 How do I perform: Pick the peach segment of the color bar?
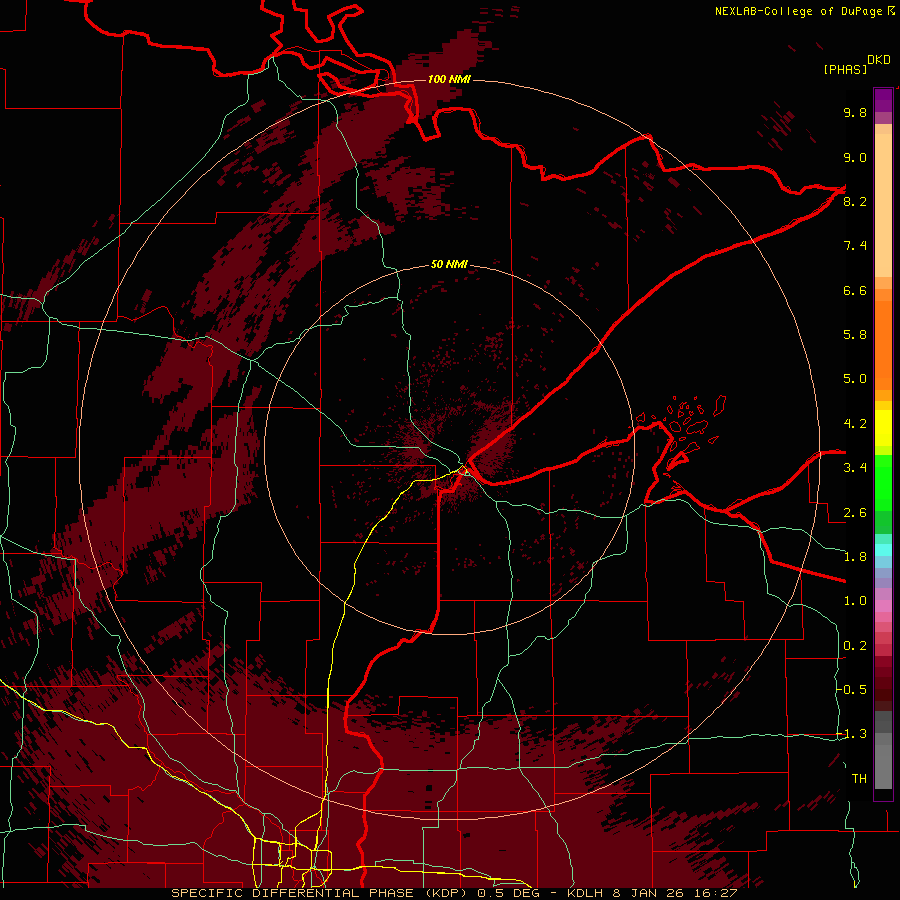(x=883, y=205)
